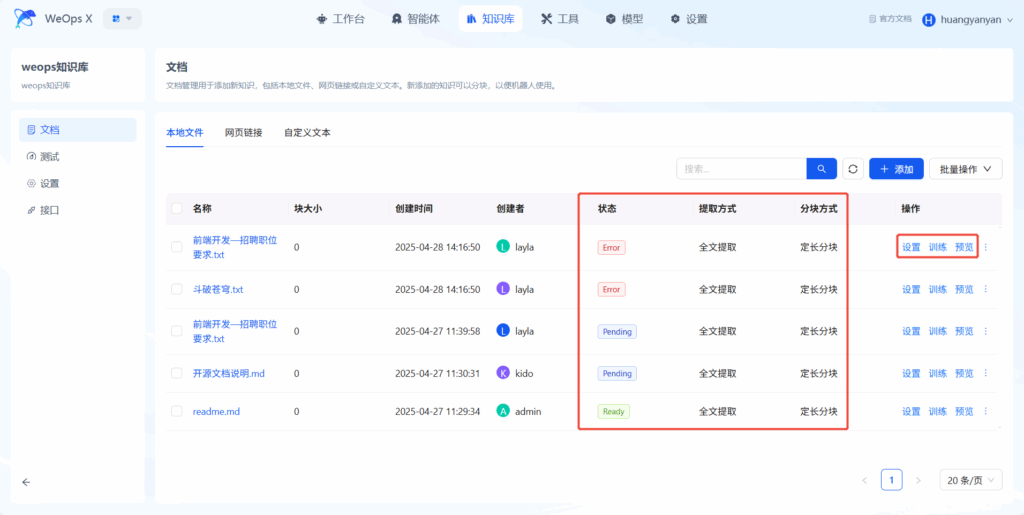Click the Pending status tag of 开源文档说明.md
Viewport: 1024px width, 515px height.
[x=617, y=373]
